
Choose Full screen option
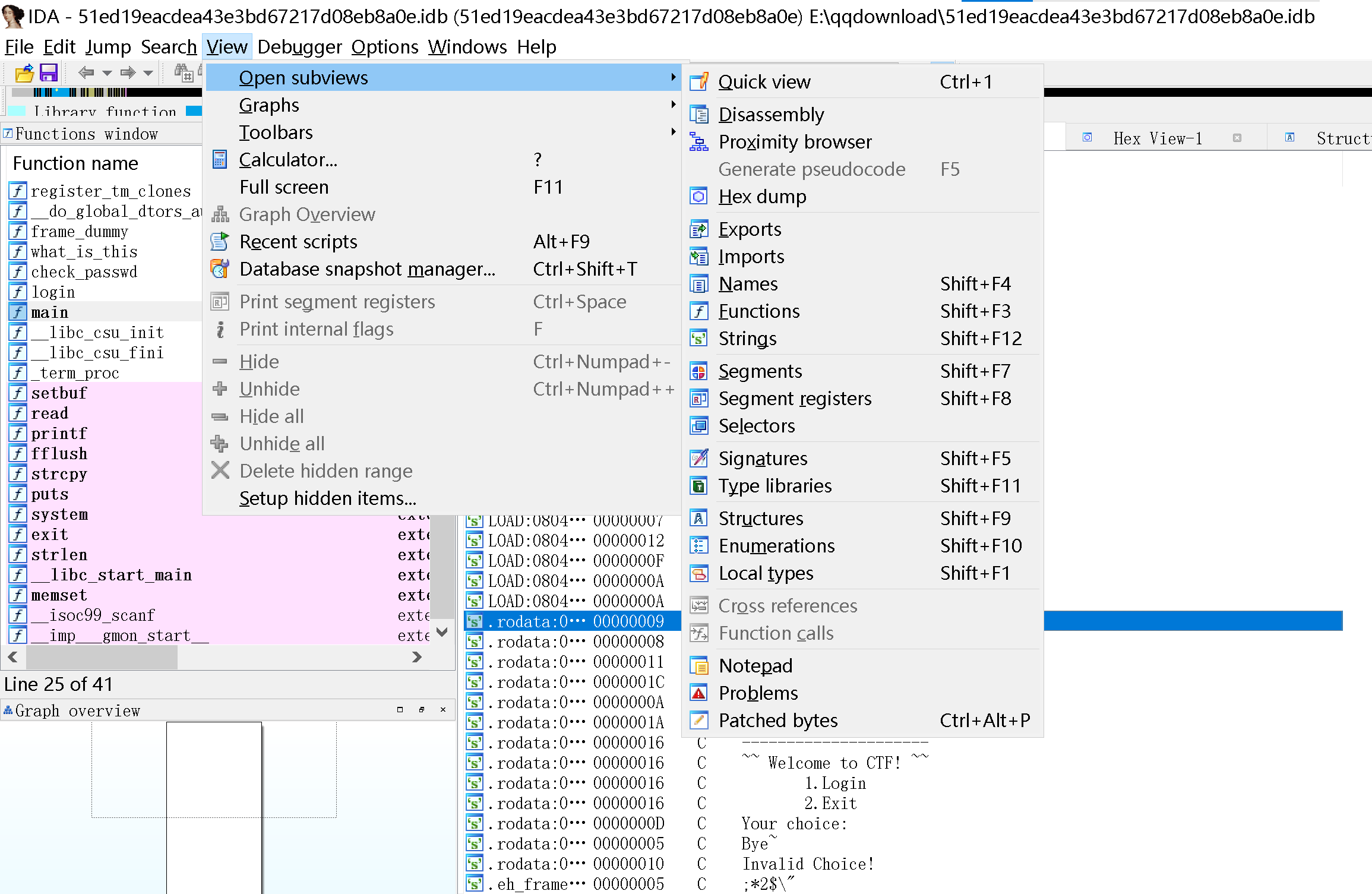click(284, 187)
